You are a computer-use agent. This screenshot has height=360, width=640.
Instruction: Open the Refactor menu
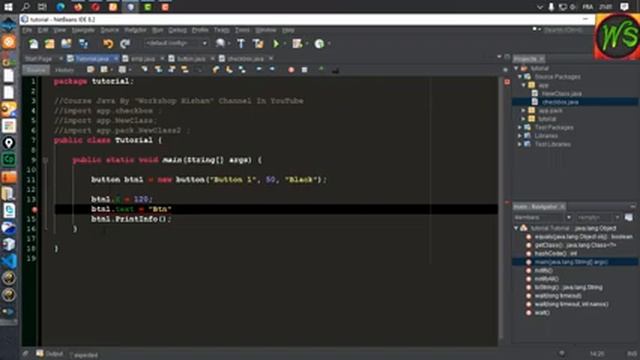point(135,30)
